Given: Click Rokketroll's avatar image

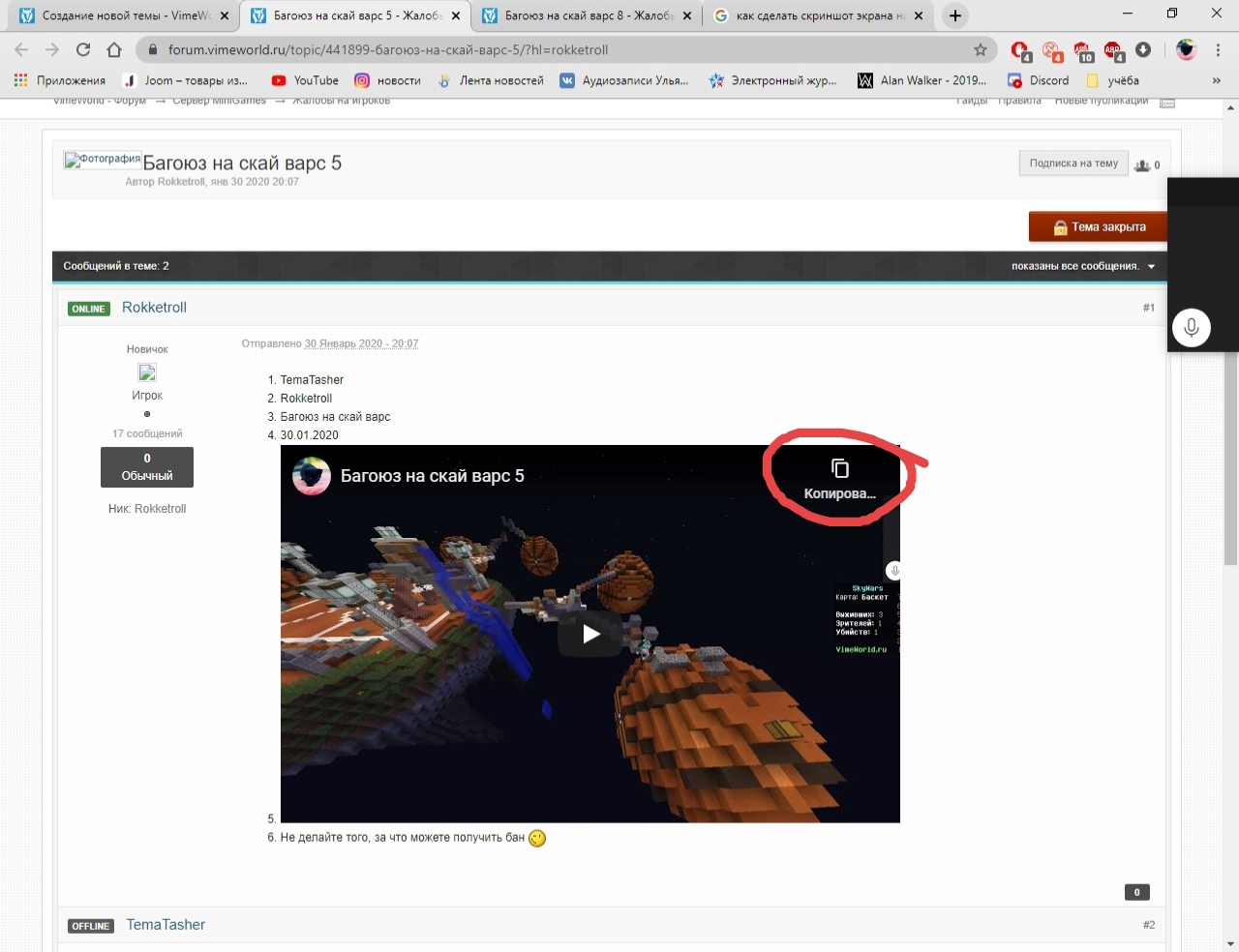Looking at the screenshot, I should (x=147, y=372).
